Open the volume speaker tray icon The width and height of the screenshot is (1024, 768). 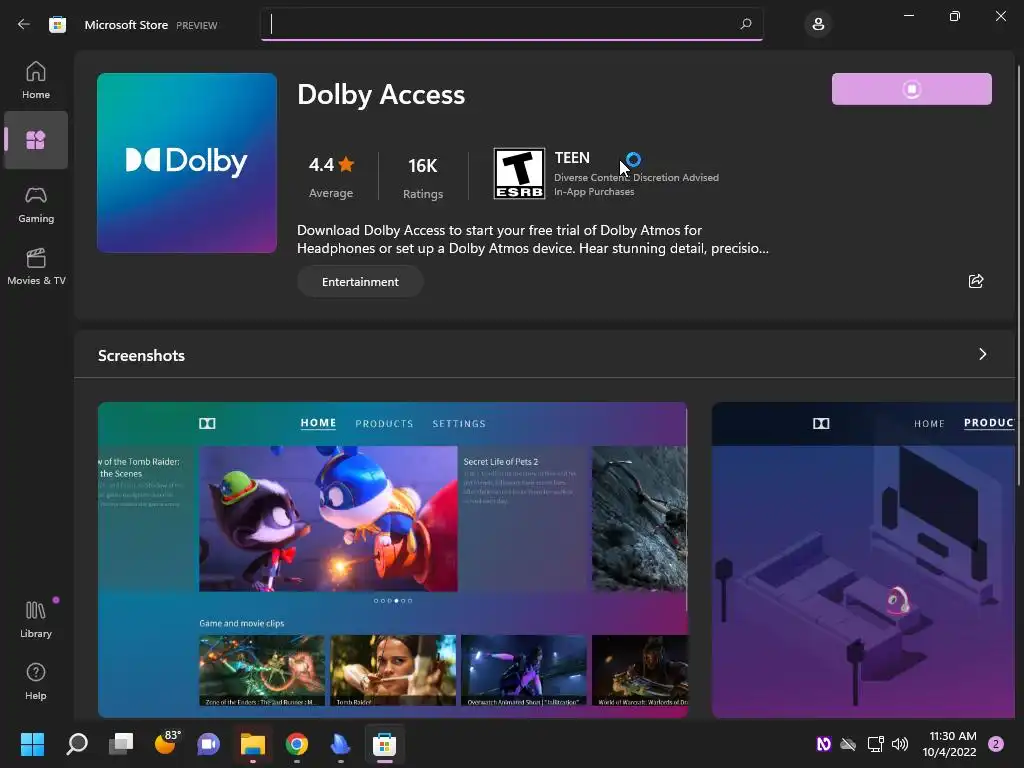click(901, 744)
